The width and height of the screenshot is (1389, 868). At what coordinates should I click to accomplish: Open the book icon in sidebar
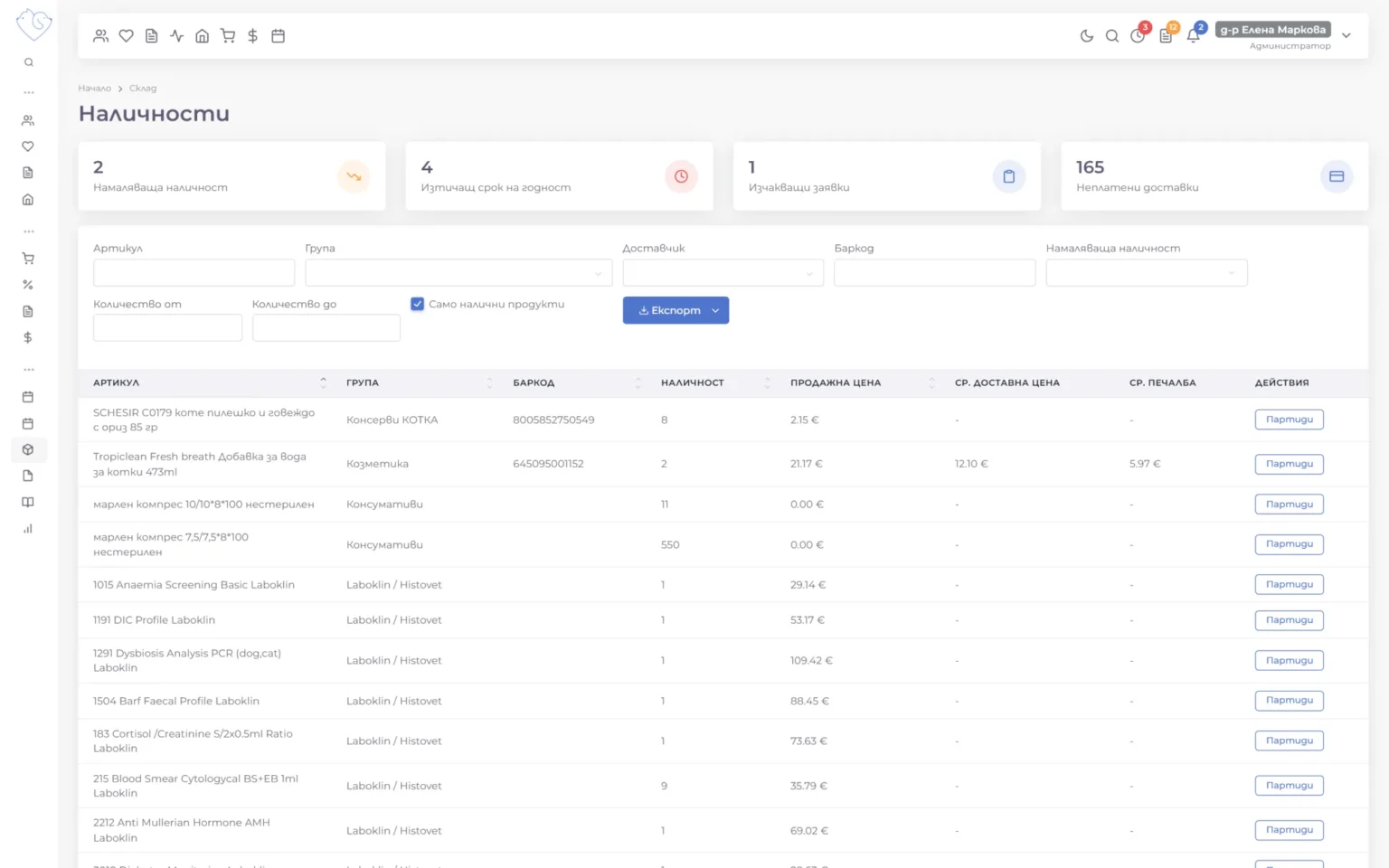(x=28, y=502)
